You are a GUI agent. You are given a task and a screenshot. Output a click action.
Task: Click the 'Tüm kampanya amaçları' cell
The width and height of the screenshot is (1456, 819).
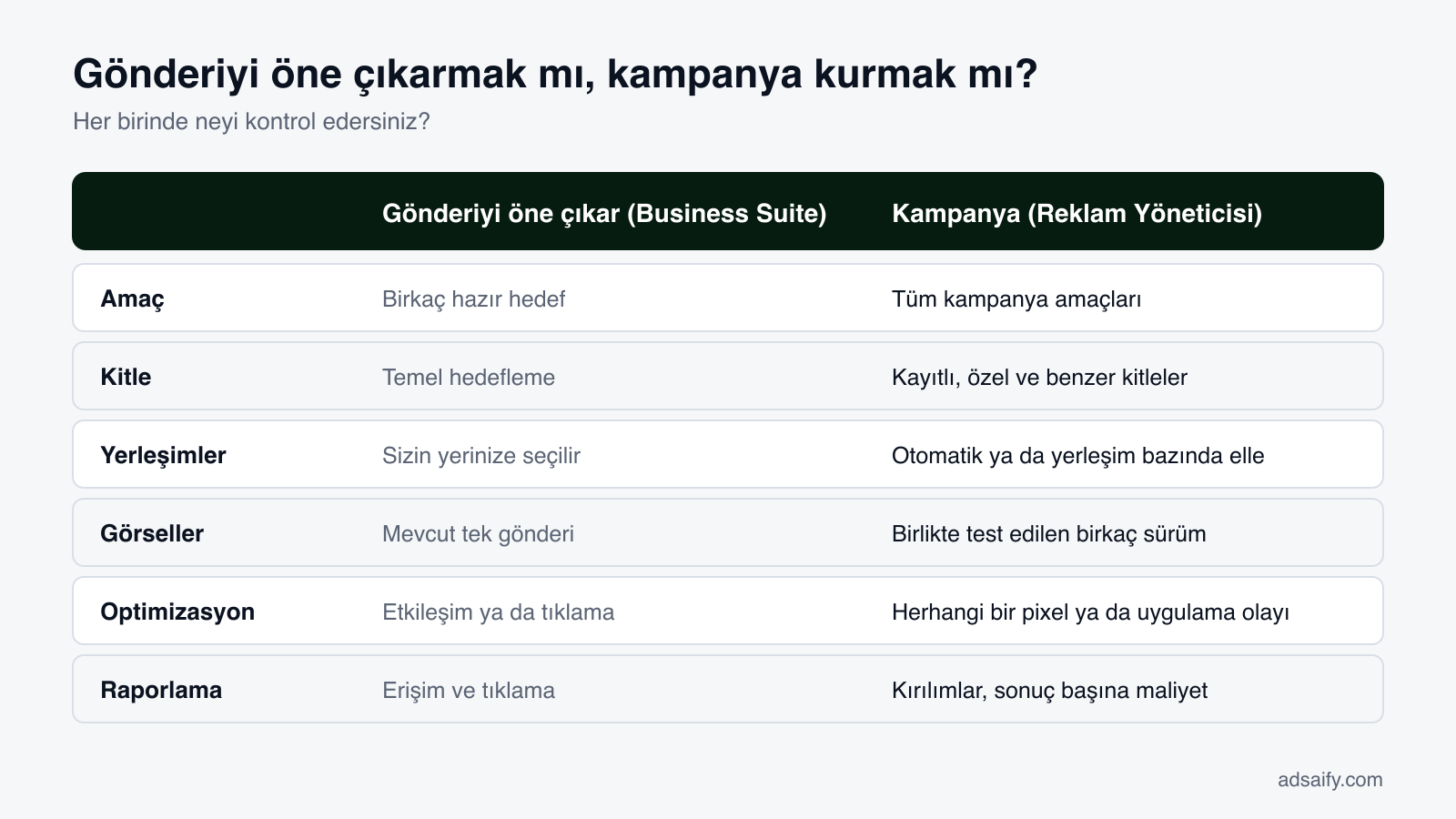pyautogui.click(x=1016, y=299)
